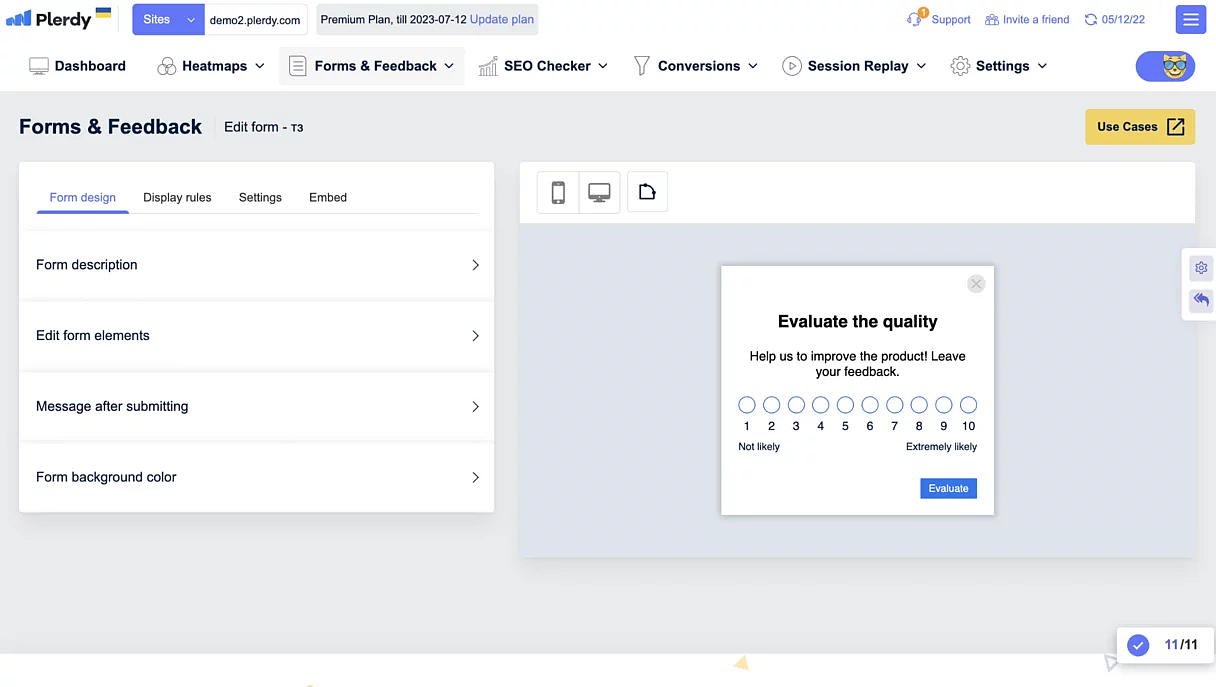
Task: Switch preview to desktop view
Action: point(599,192)
